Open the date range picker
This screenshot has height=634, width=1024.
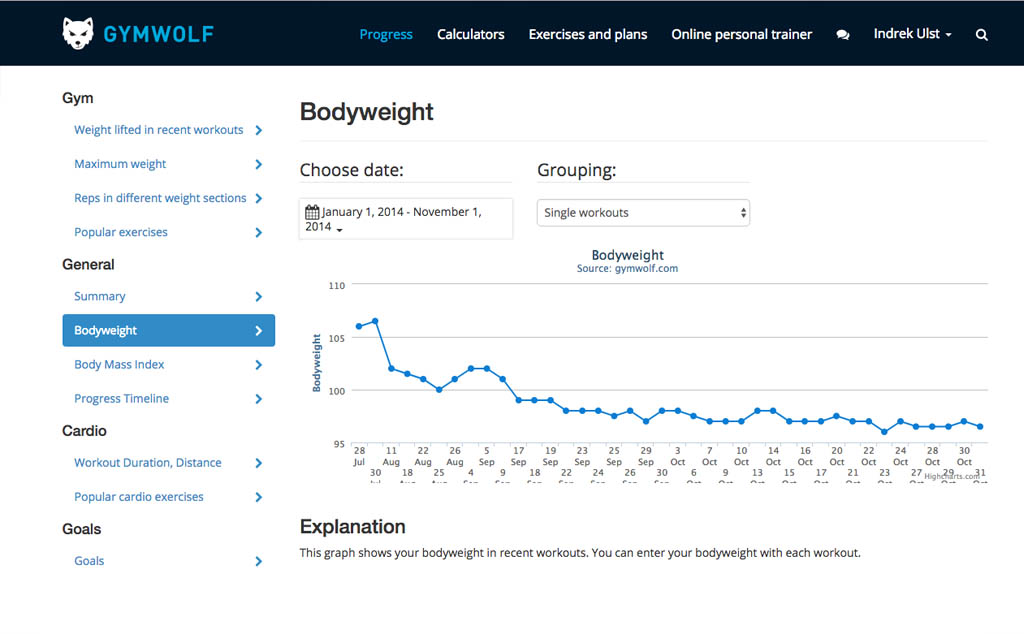[405, 219]
